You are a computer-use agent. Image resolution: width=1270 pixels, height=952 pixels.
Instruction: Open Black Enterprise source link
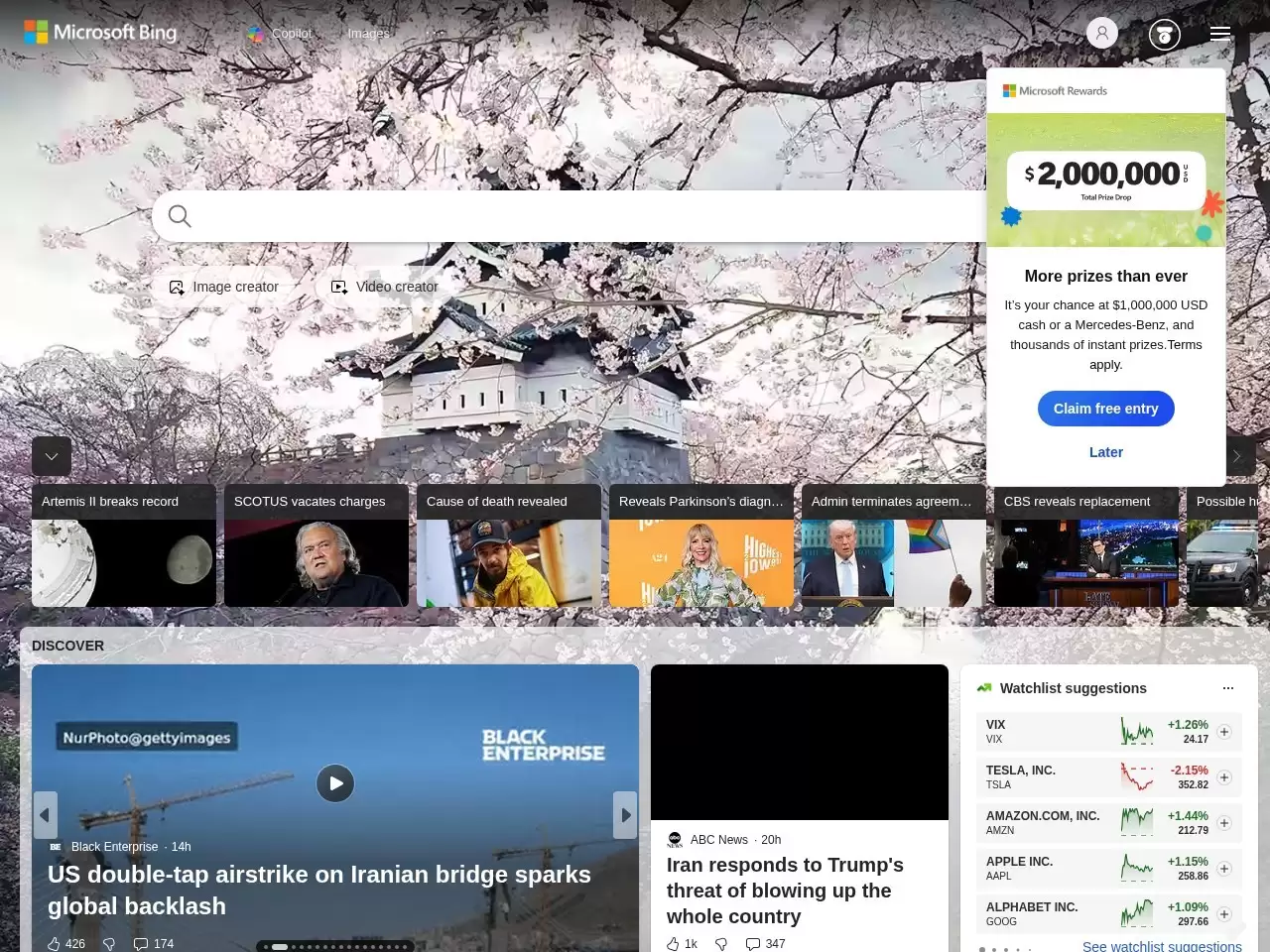coord(114,847)
